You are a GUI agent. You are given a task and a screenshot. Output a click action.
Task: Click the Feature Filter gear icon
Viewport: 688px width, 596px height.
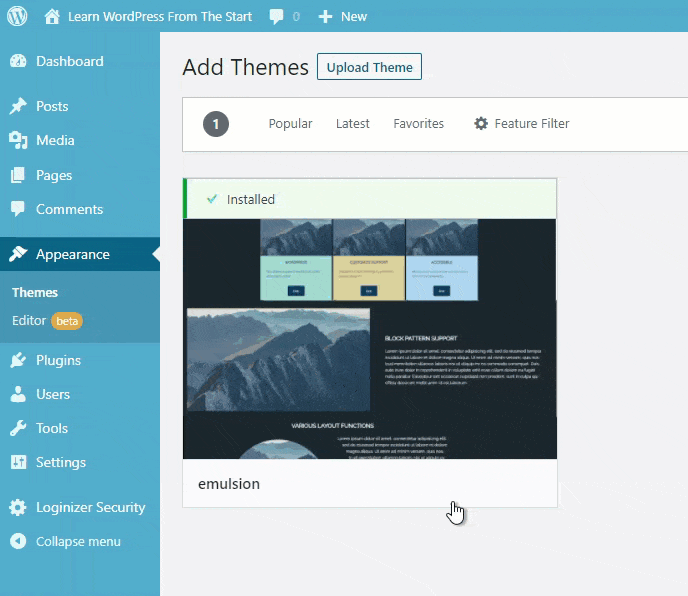pos(481,123)
